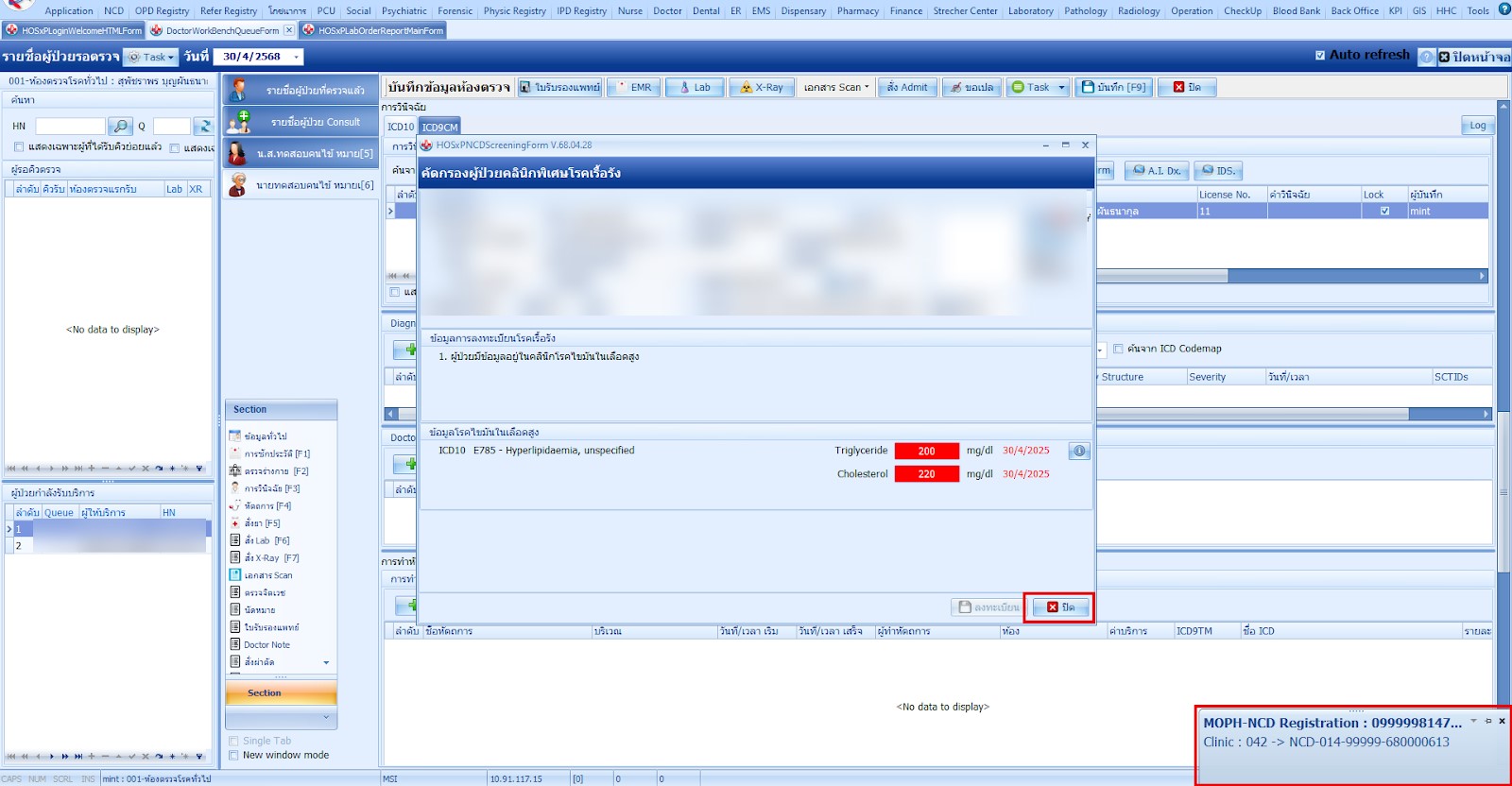Expand Section list overflow arrow beside สั่งผ่าตัด
The image size is (1512, 786).
point(327,662)
